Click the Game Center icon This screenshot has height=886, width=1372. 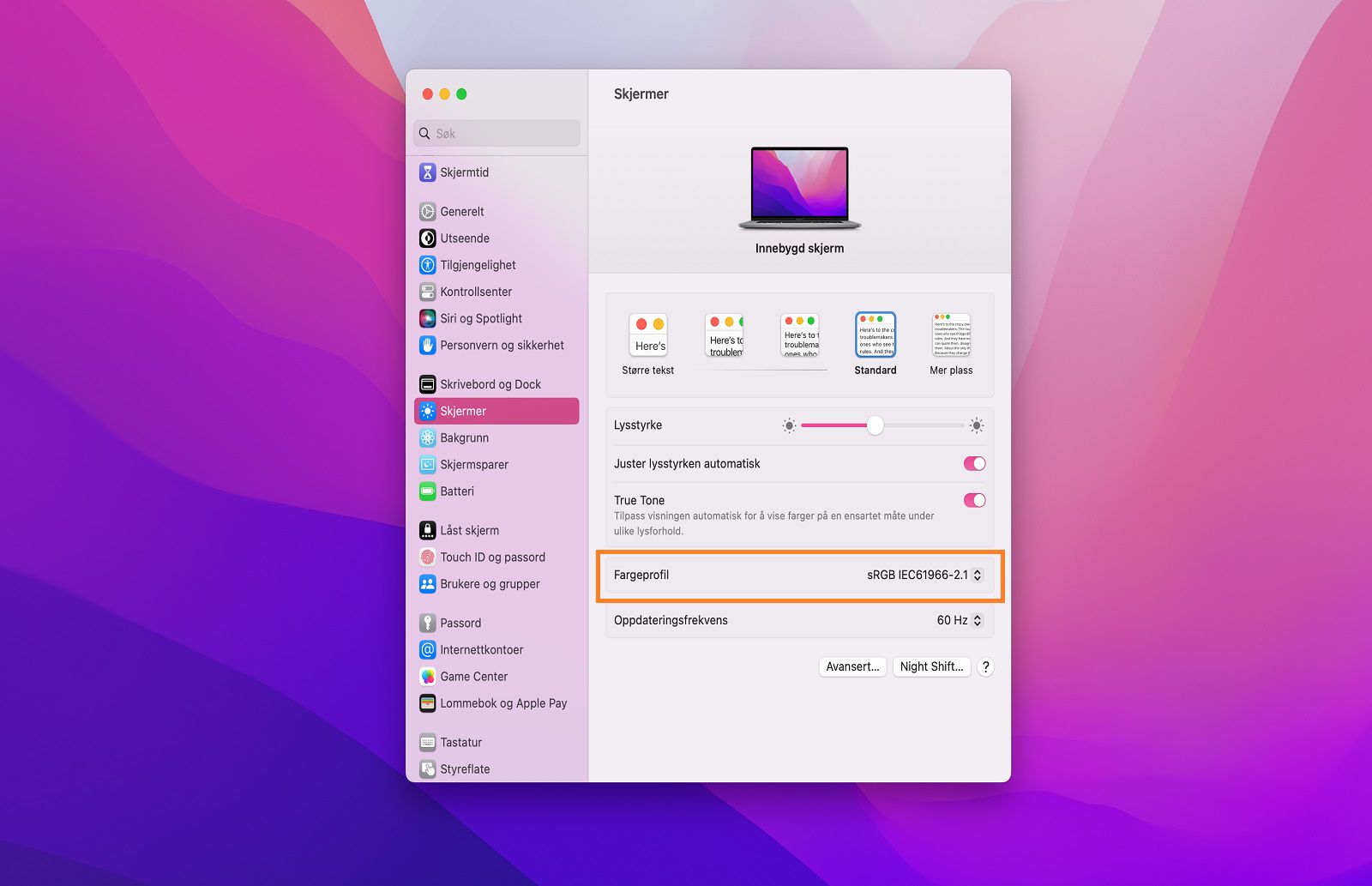pyautogui.click(x=427, y=677)
